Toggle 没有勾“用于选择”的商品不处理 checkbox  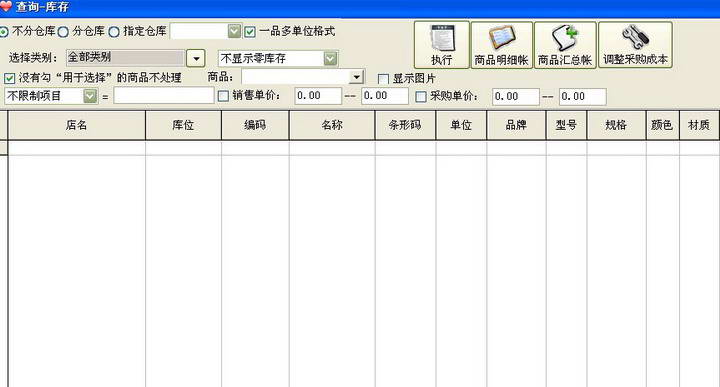pyautogui.click(x=10, y=78)
